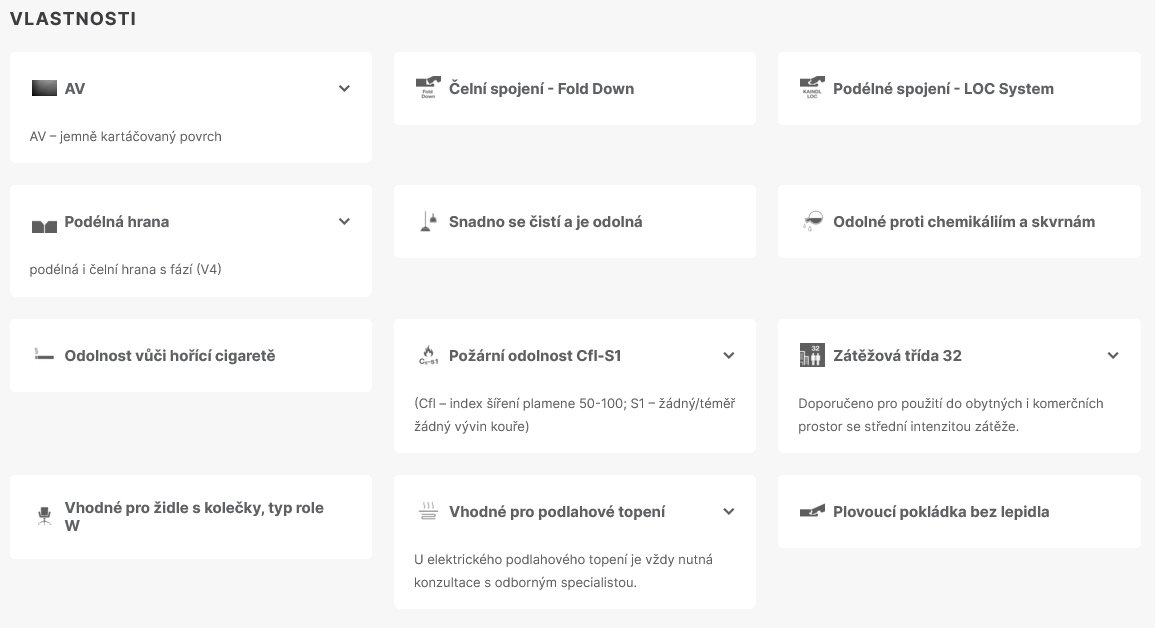1155x628 pixels.
Task: Collapse the AV property card chevron
Action: (344, 88)
